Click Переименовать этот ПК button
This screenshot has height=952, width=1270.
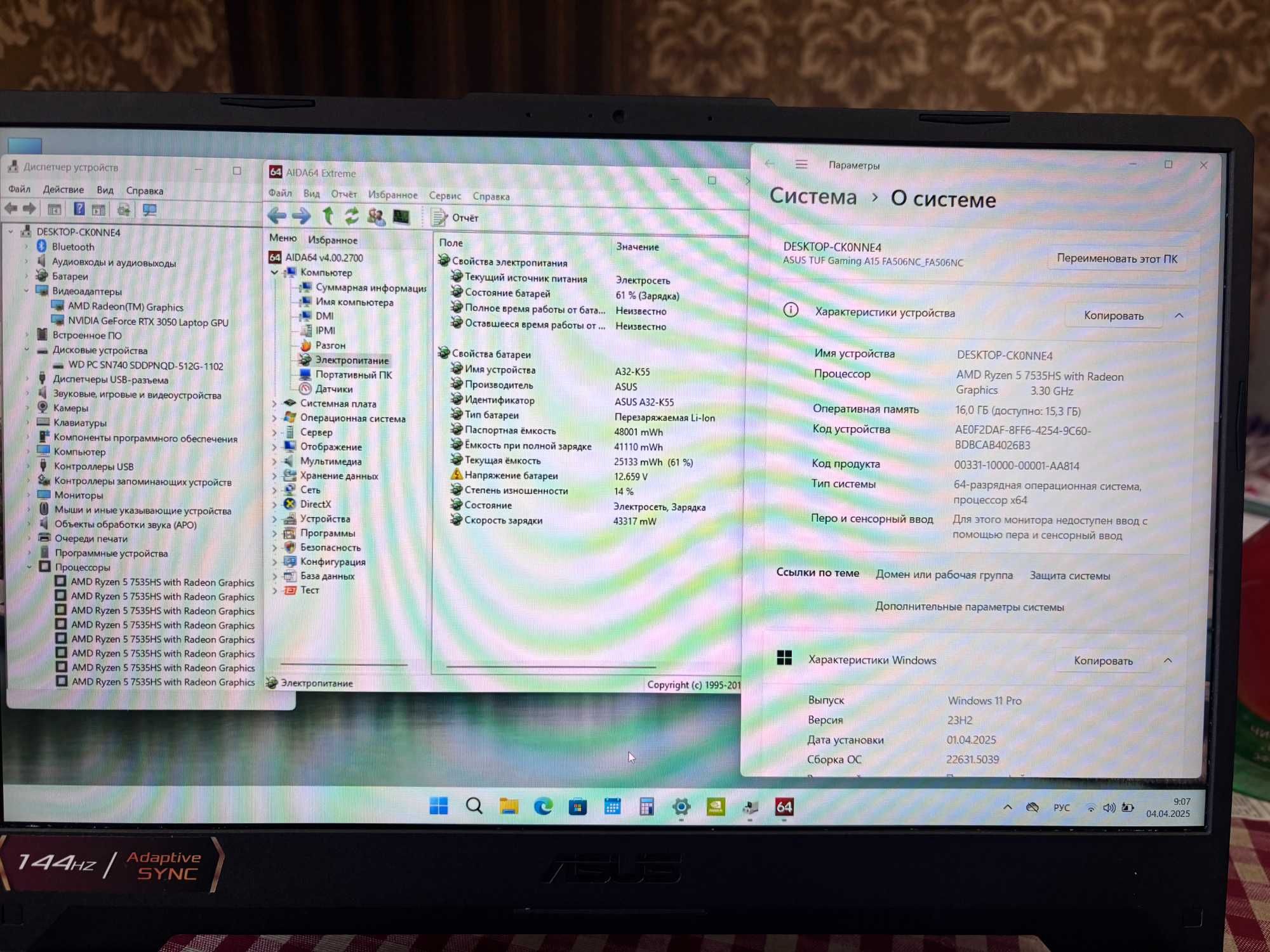pos(1116,258)
